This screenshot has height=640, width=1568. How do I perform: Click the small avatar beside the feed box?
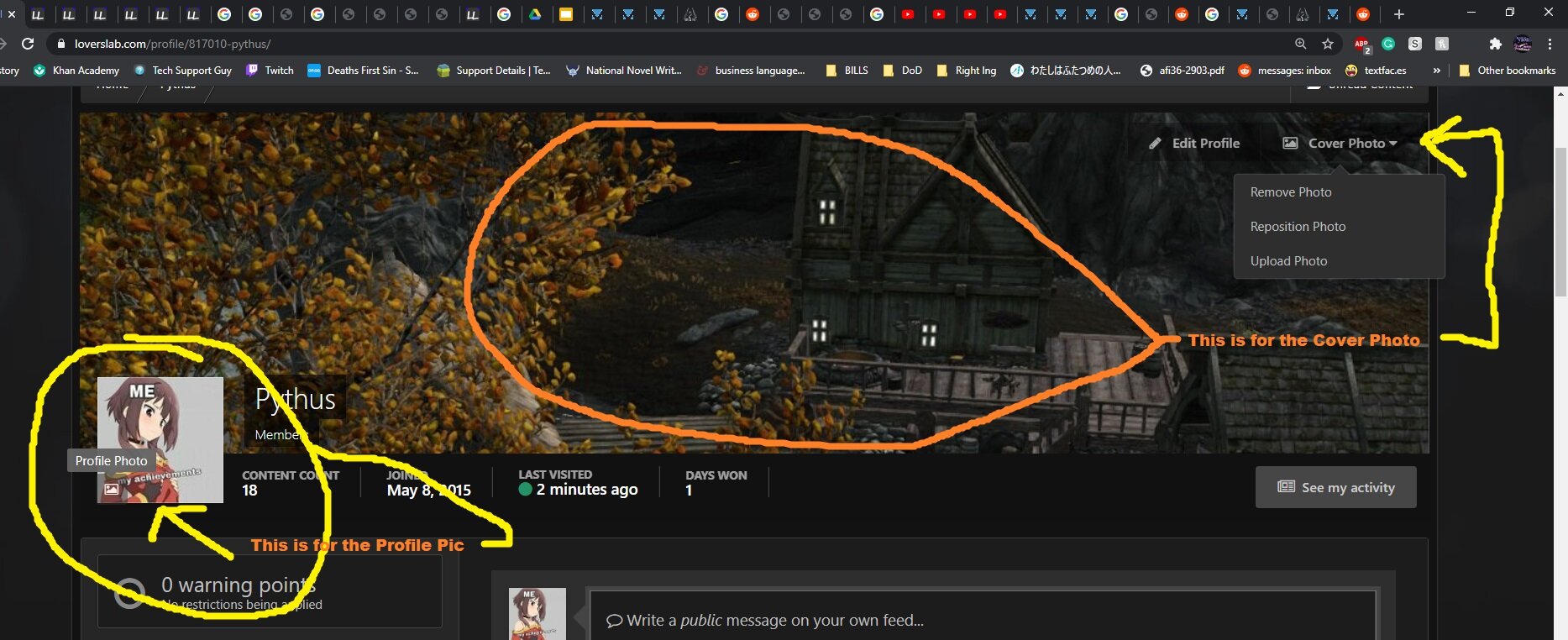coord(538,614)
